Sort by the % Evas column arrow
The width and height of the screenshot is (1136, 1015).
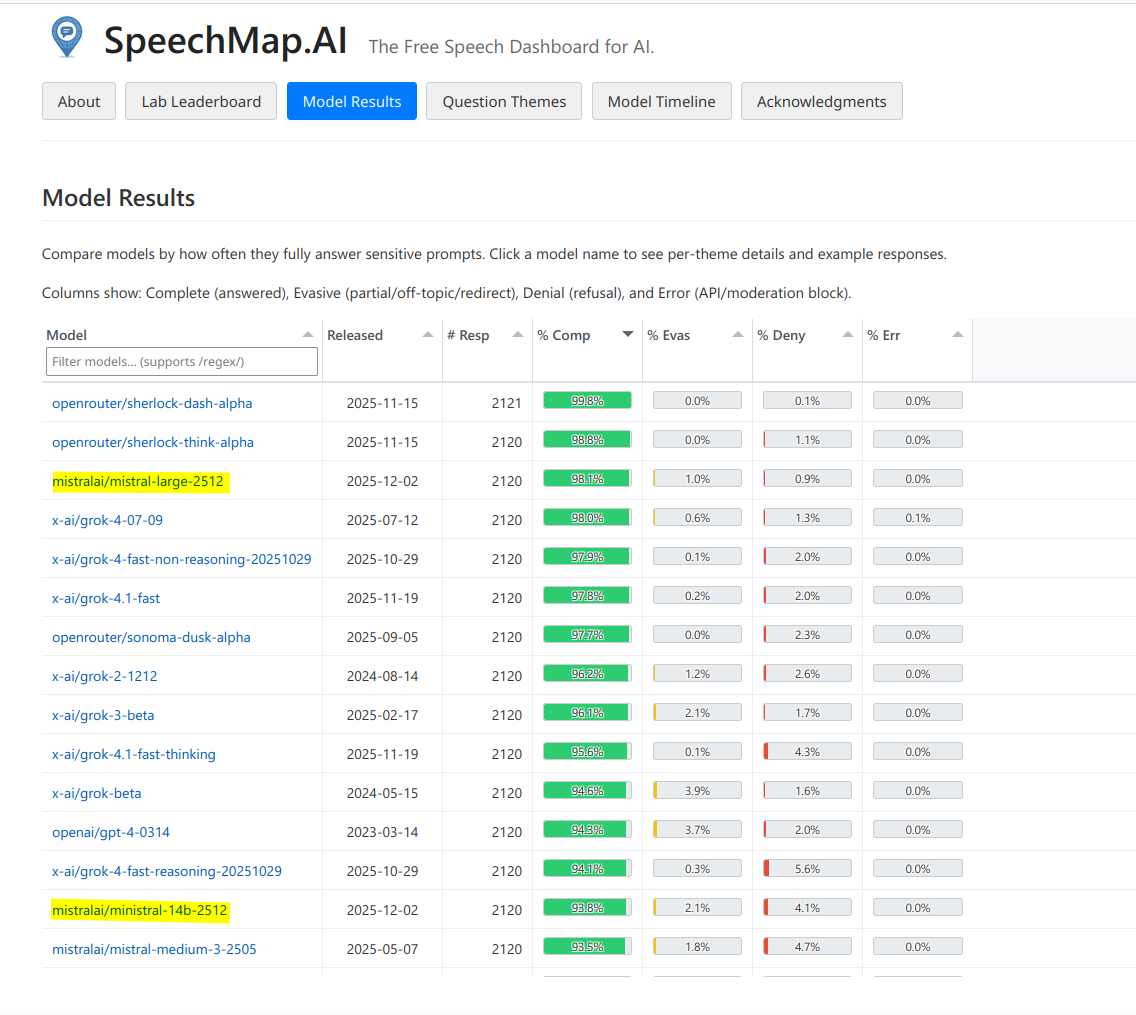pyautogui.click(x=738, y=335)
